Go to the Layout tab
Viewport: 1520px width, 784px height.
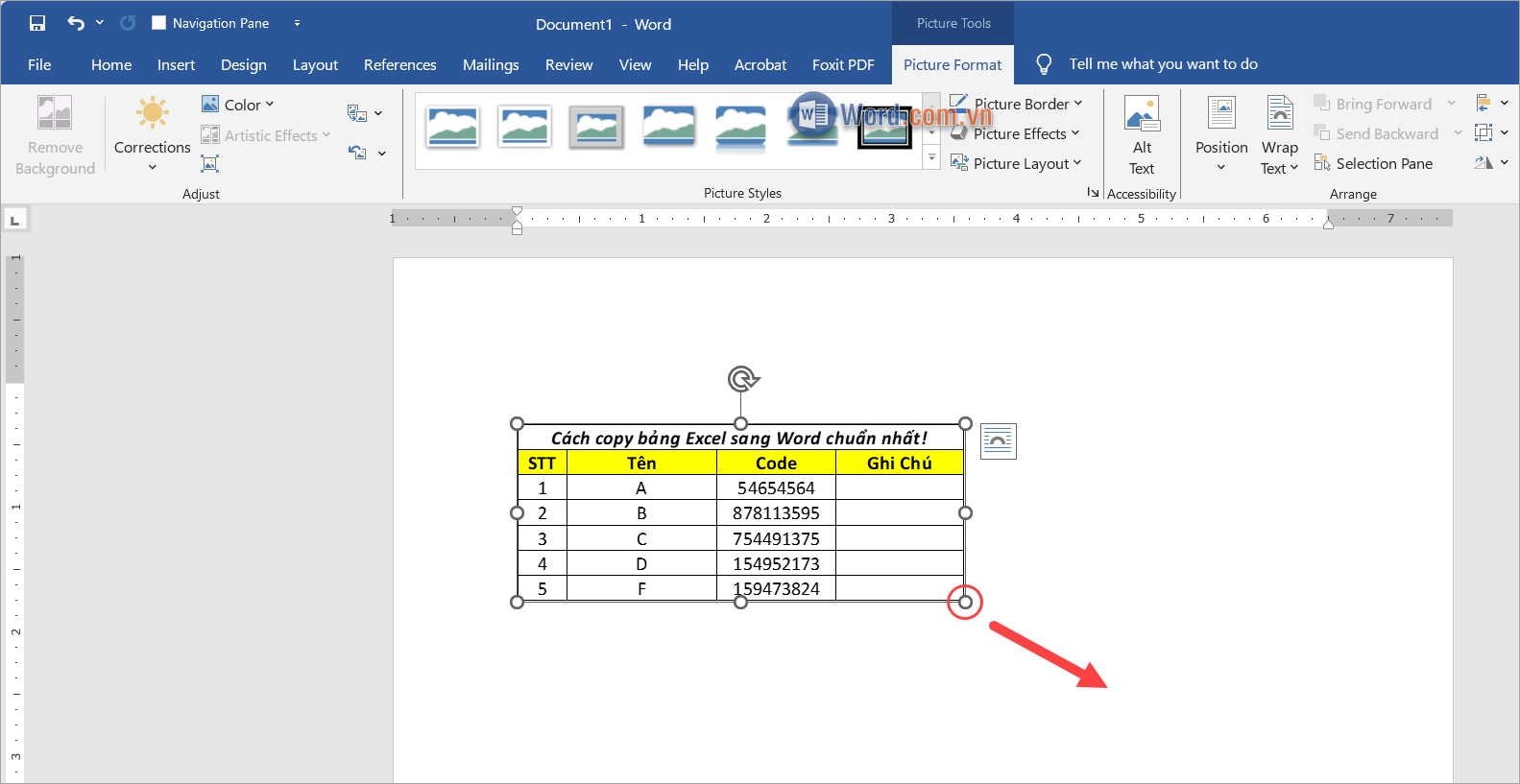315,64
